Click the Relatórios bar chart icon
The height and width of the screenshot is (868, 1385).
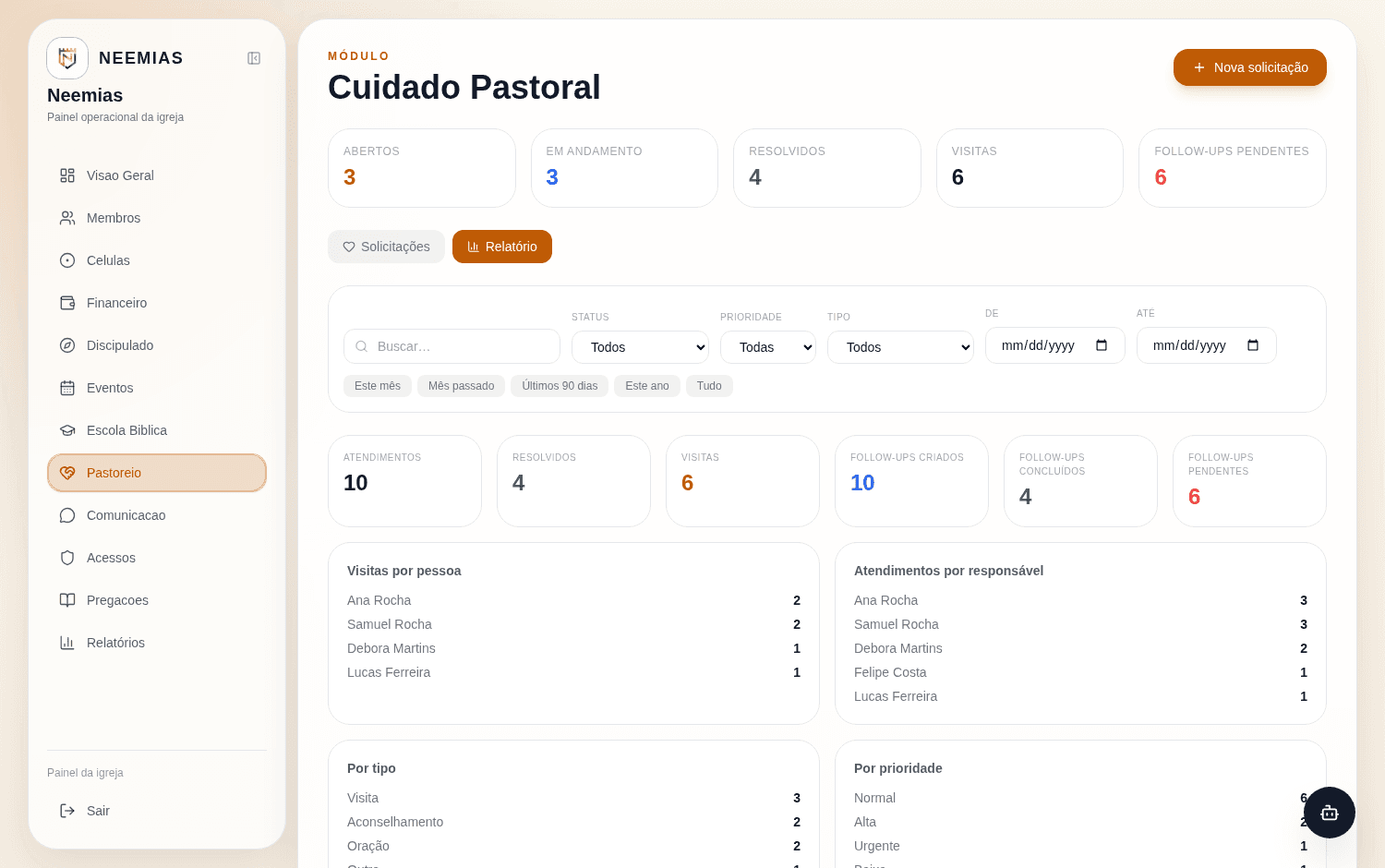[x=67, y=643]
